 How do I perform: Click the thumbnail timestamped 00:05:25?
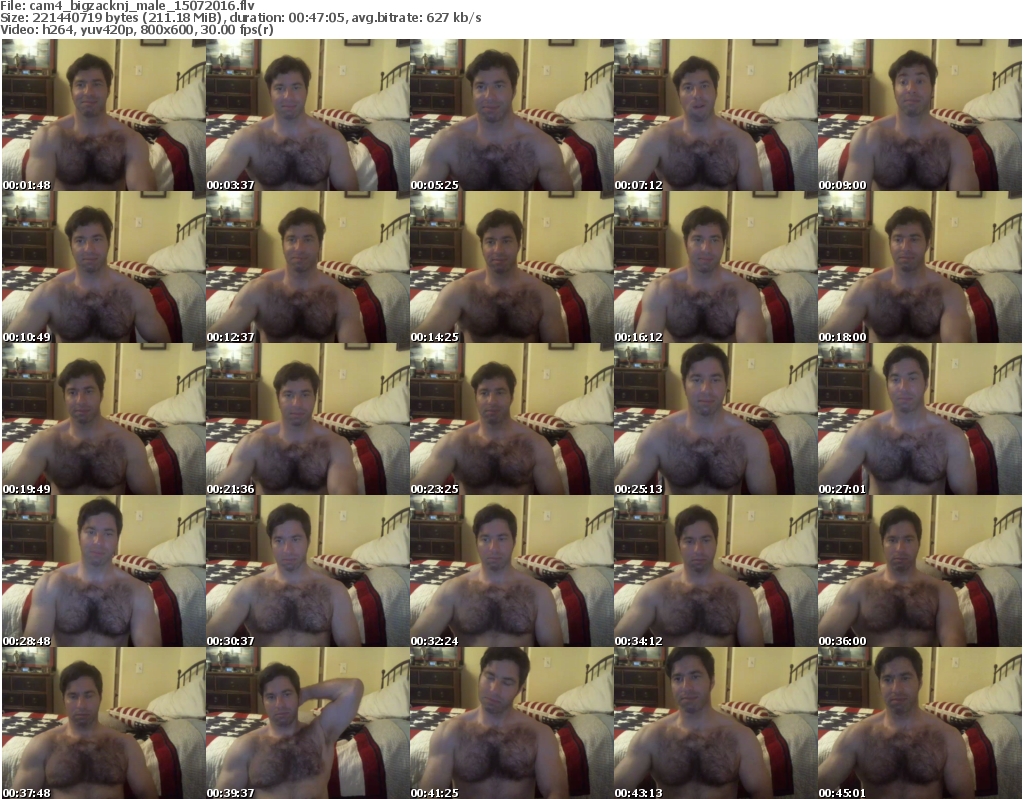[511, 115]
